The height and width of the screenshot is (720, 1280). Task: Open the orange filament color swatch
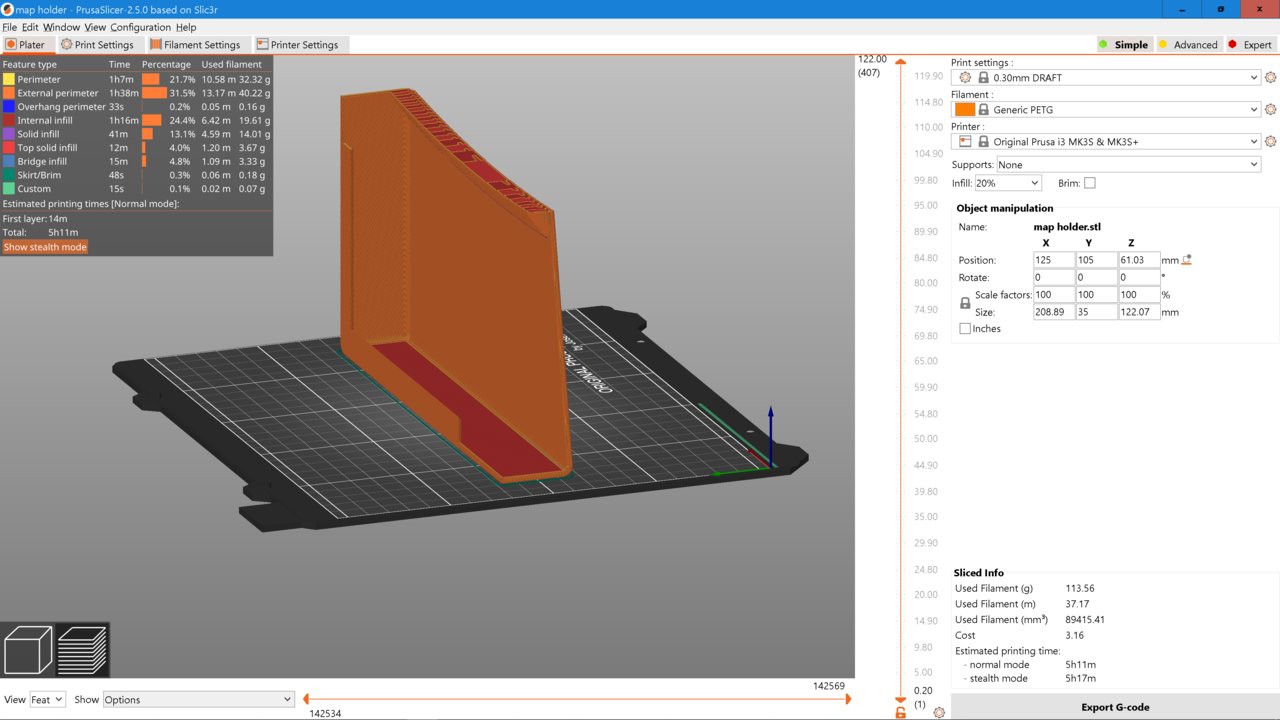tap(964, 109)
